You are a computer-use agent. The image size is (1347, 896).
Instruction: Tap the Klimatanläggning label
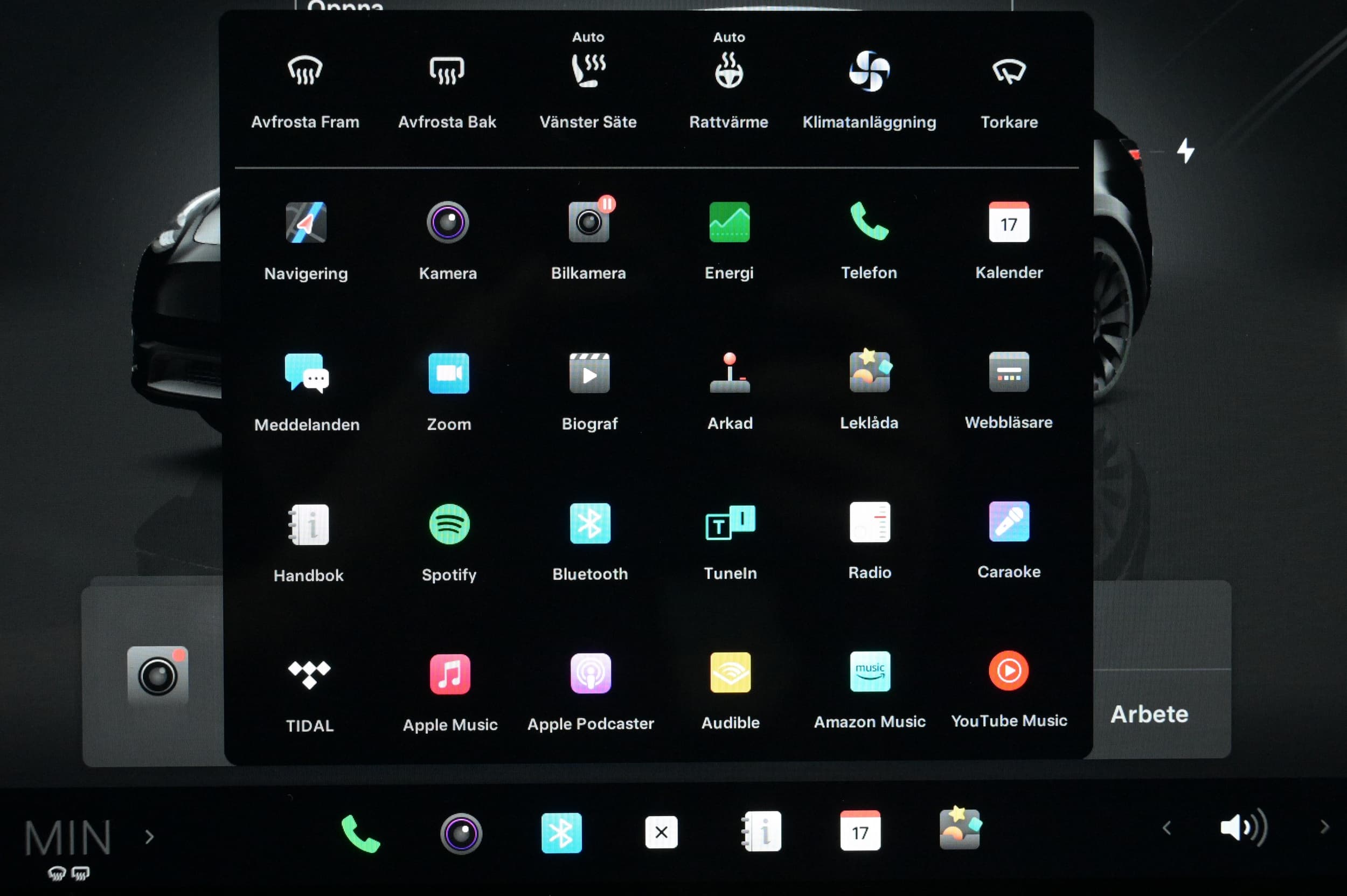tap(869, 122)
